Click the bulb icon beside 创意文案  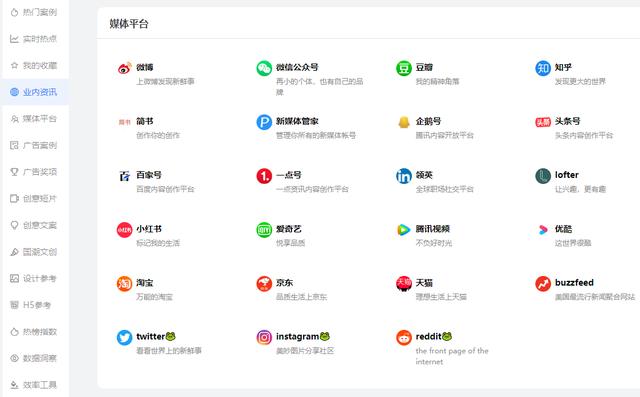tap(14, 225)
